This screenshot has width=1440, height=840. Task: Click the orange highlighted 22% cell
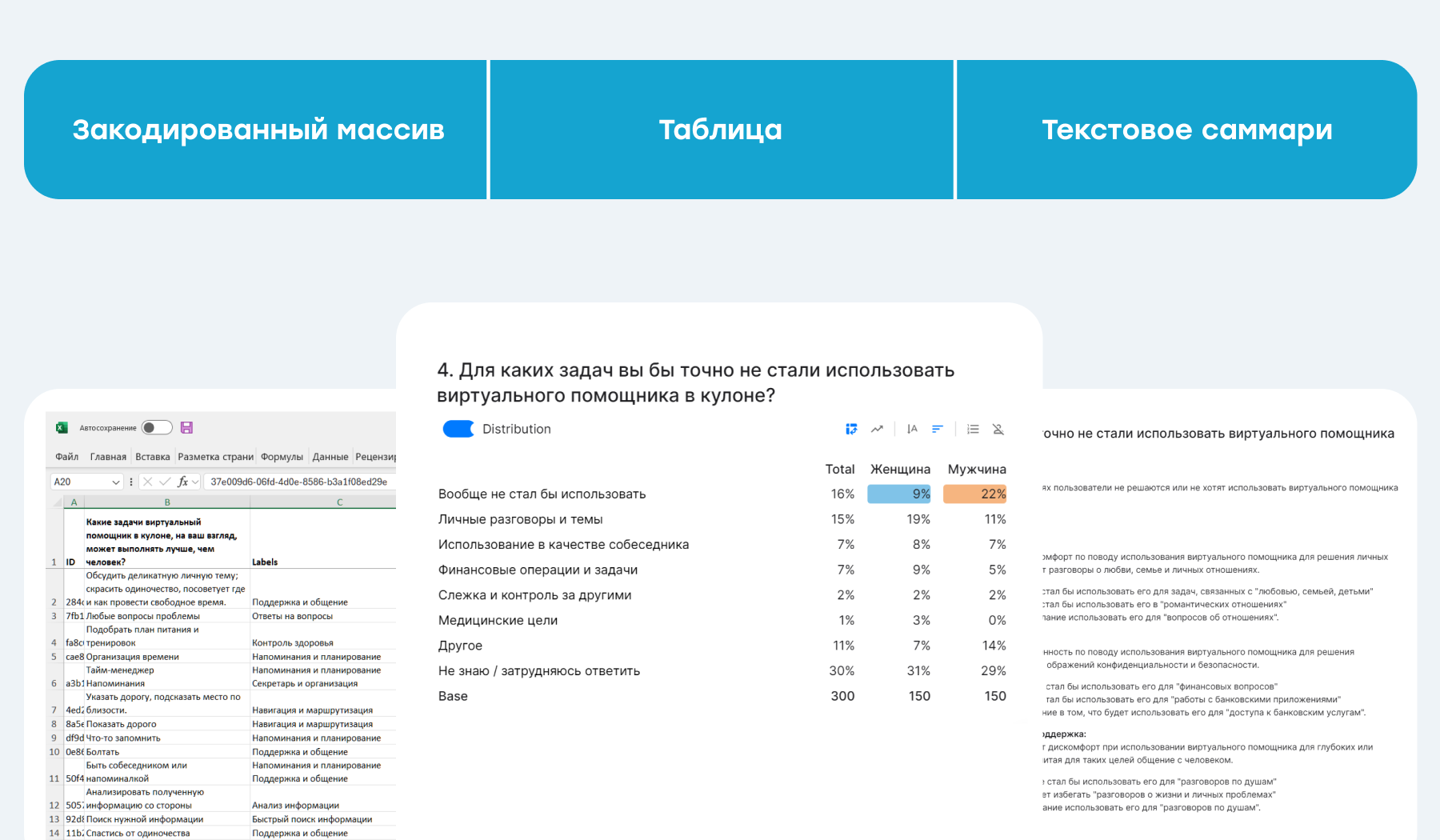(975, 494)
